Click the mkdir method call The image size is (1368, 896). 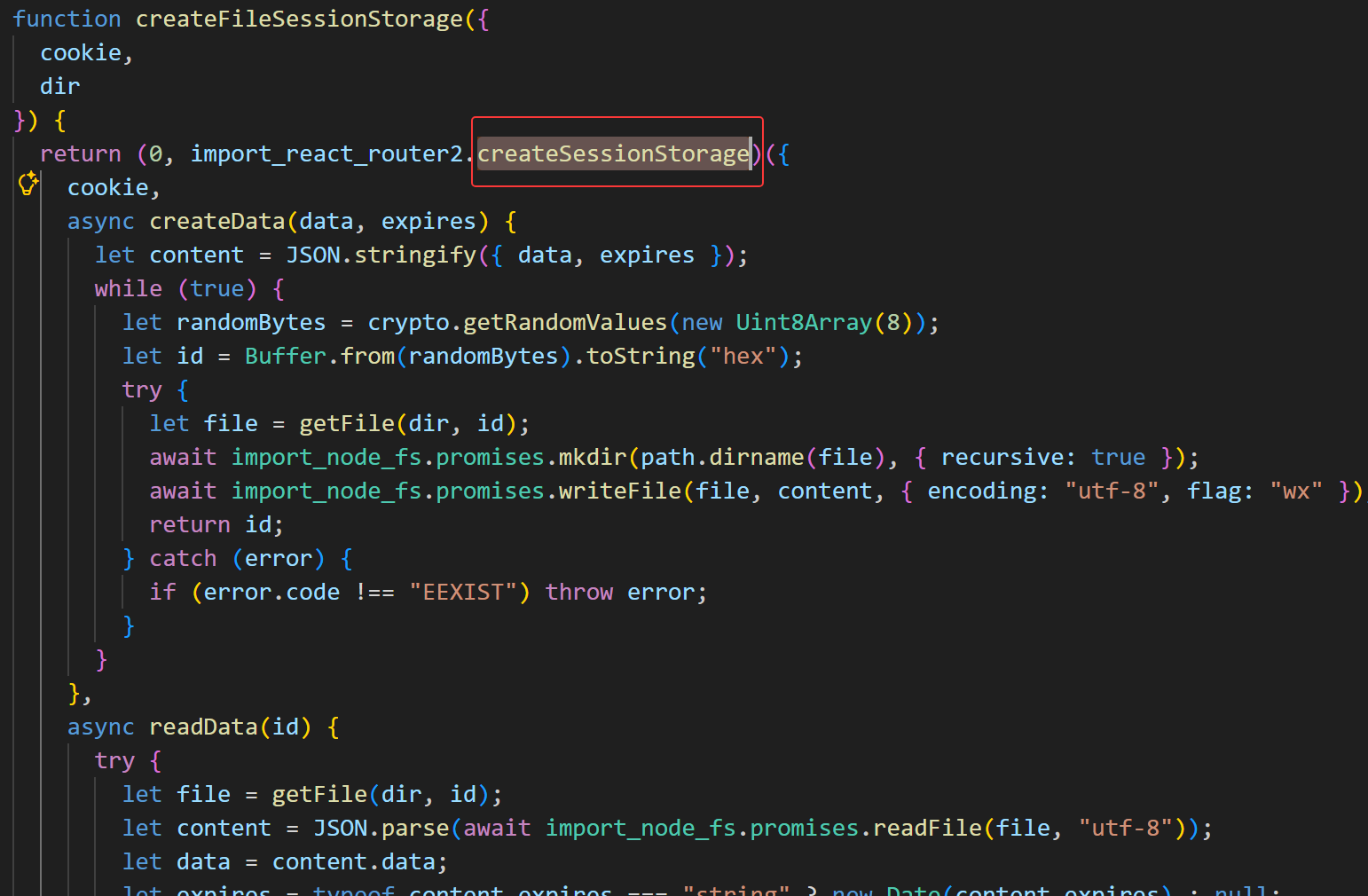593,458
